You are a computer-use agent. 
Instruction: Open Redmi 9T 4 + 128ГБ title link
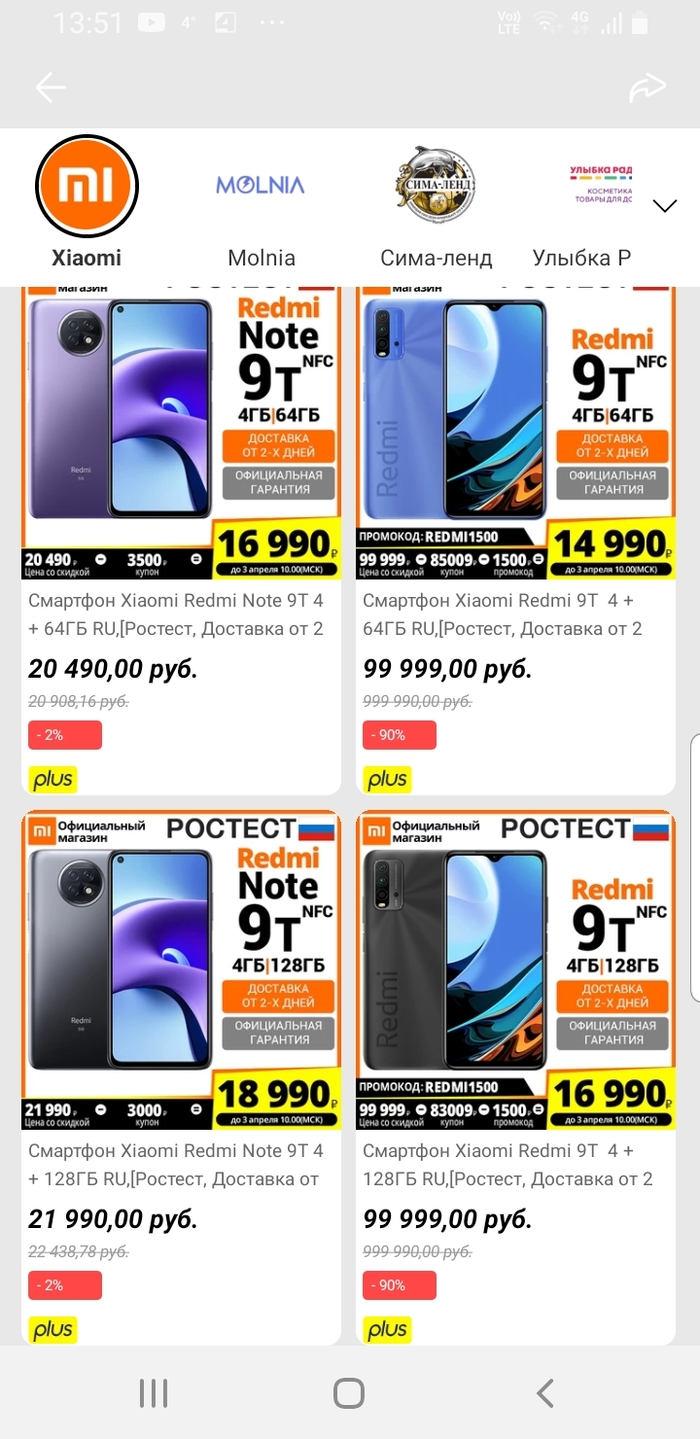tap(508, 1165)
